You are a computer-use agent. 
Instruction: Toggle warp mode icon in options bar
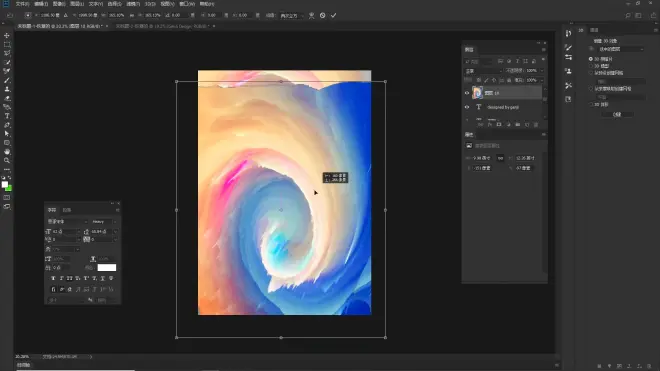point(311,15)
